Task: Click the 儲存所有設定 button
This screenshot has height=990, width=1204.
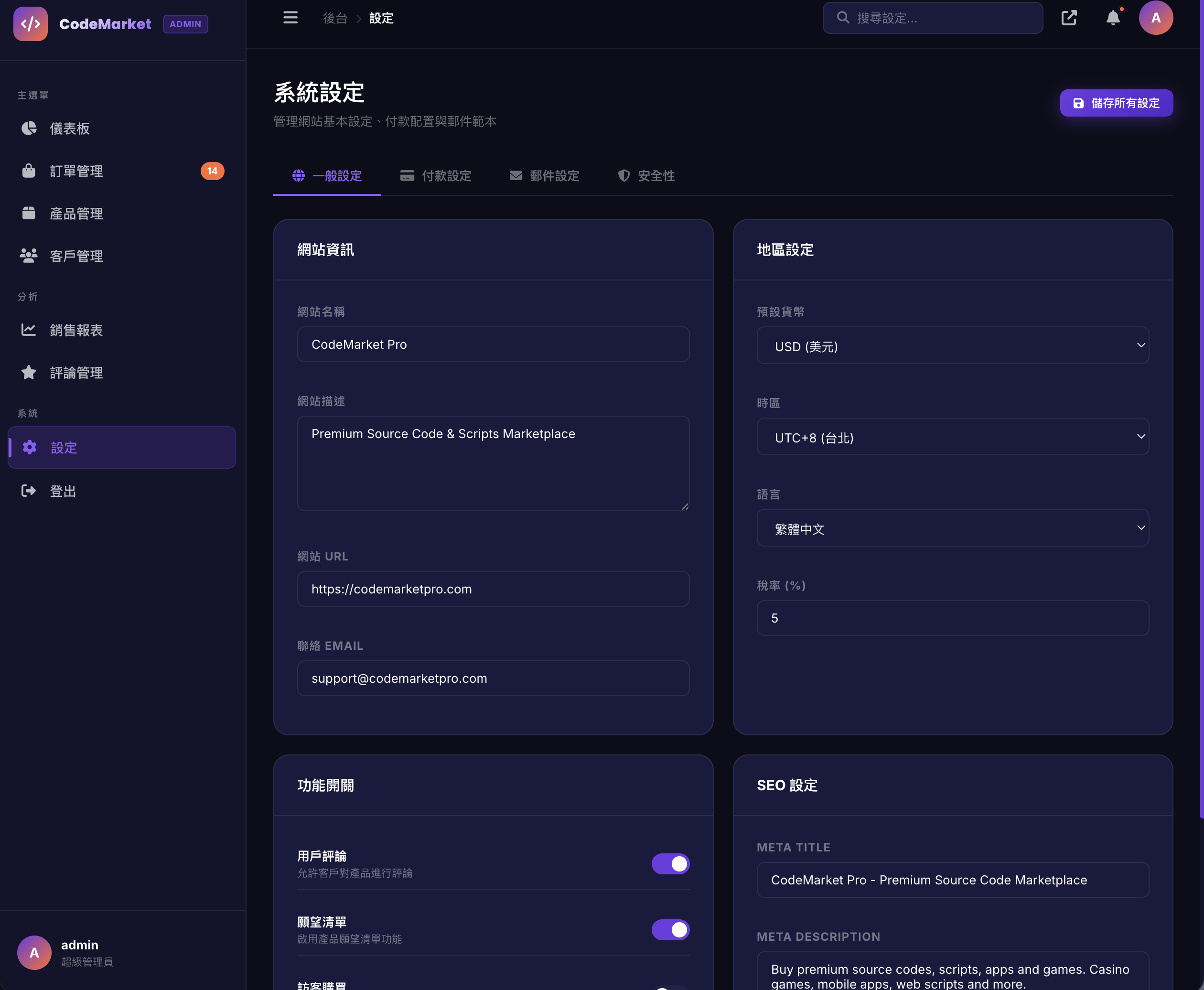Action: click(1116, 103)
